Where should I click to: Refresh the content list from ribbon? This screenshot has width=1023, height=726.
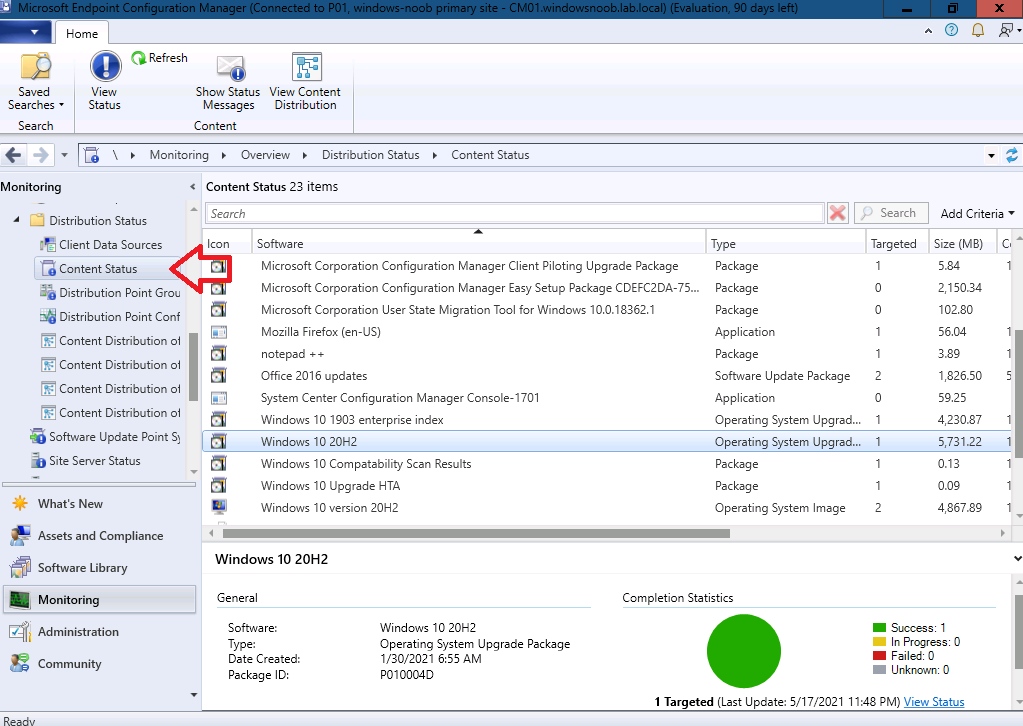pos(159,58)
